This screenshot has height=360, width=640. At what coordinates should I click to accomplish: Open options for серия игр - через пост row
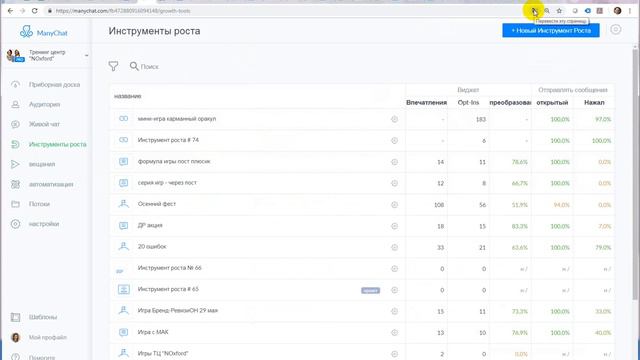point(394,183)
